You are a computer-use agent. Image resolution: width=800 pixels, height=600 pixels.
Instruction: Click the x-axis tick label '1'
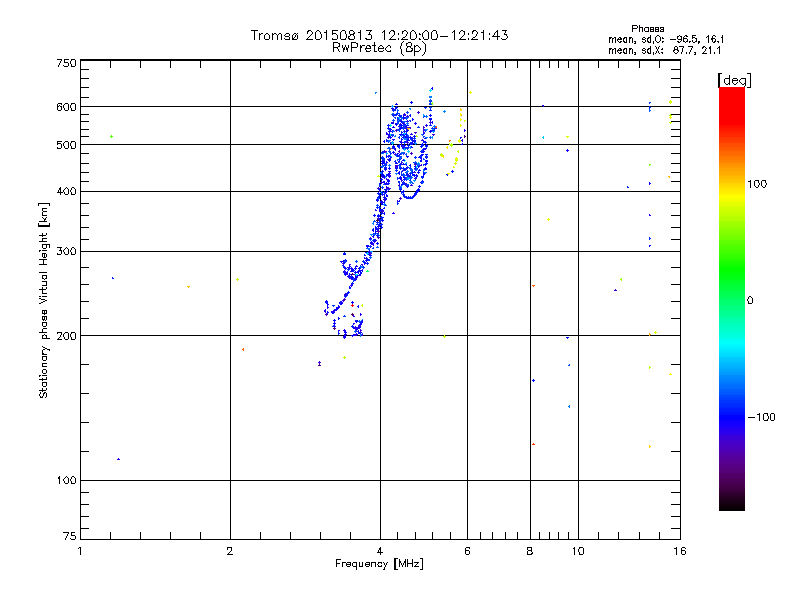tap(80, 551)
